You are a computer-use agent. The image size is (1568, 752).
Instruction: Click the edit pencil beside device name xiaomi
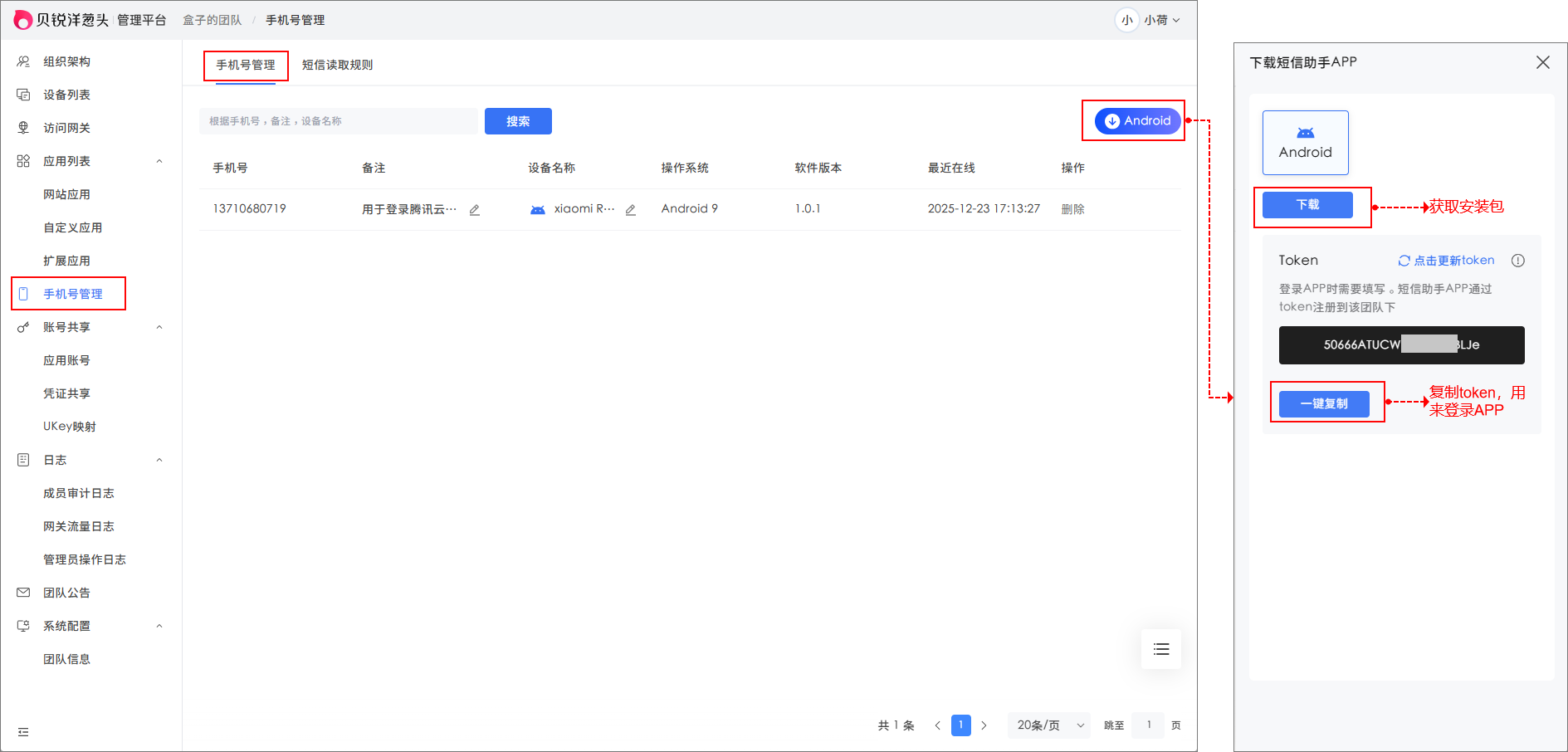click(631, 210)
